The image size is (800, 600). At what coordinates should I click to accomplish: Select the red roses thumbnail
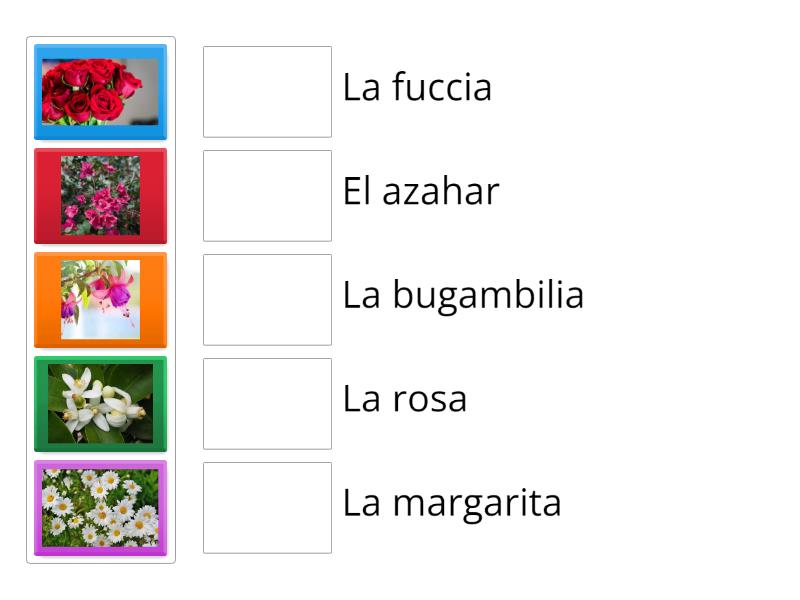point(100,92)
